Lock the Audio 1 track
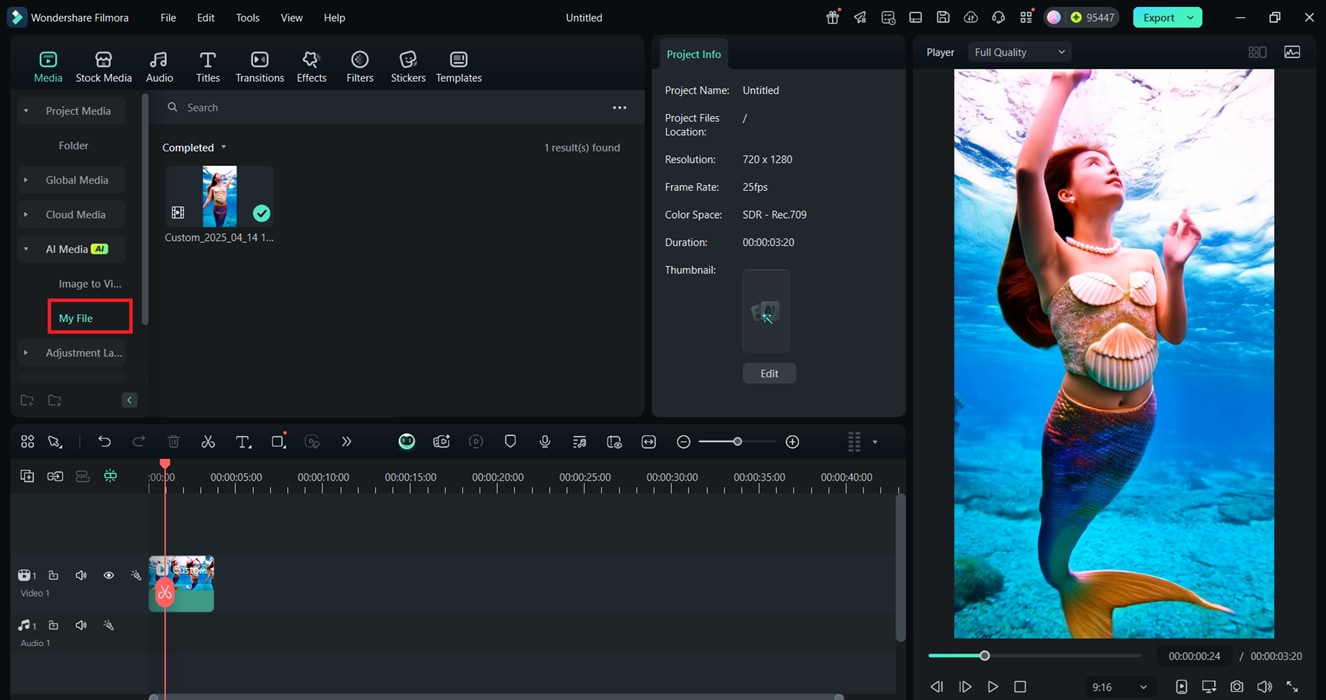The height and width of the screenshot is (700, 1326). click(54, 625)
